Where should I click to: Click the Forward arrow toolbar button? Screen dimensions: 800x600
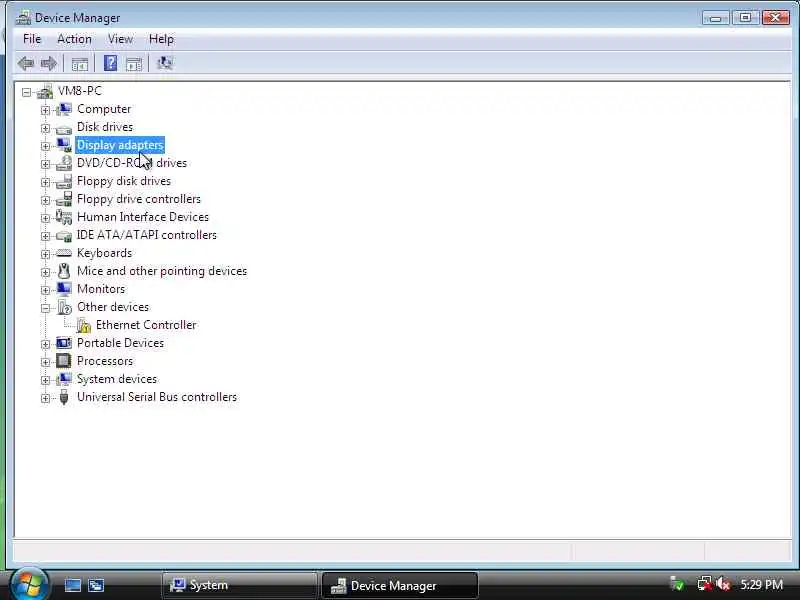tap(48, 63)
